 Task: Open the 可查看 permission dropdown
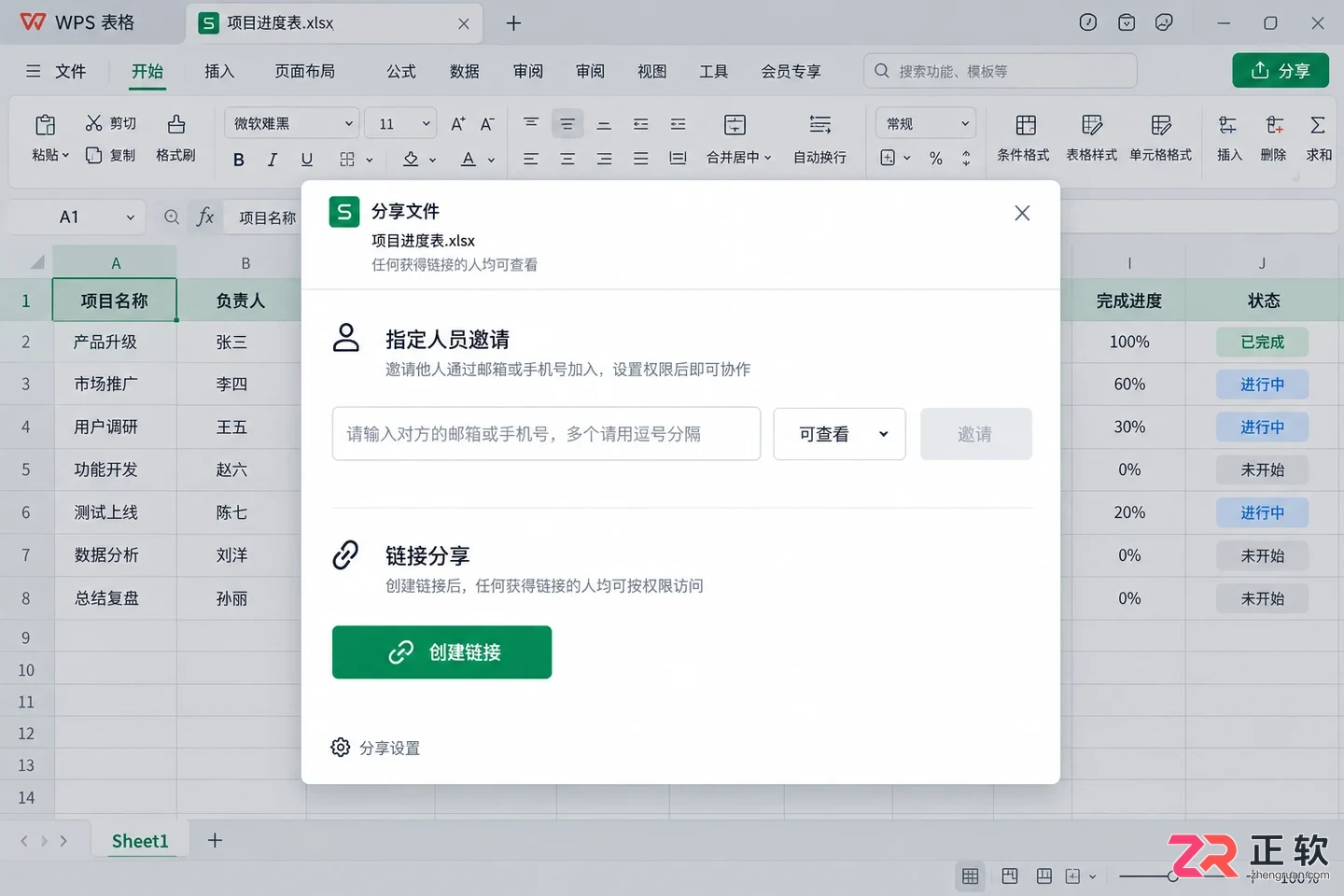(x=839, y=434)
